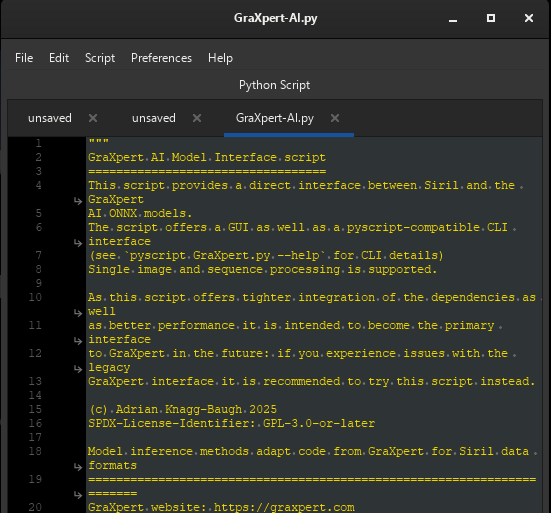
Task: Switch to the second unsaved tab
Action: click(x=154, y=118)
